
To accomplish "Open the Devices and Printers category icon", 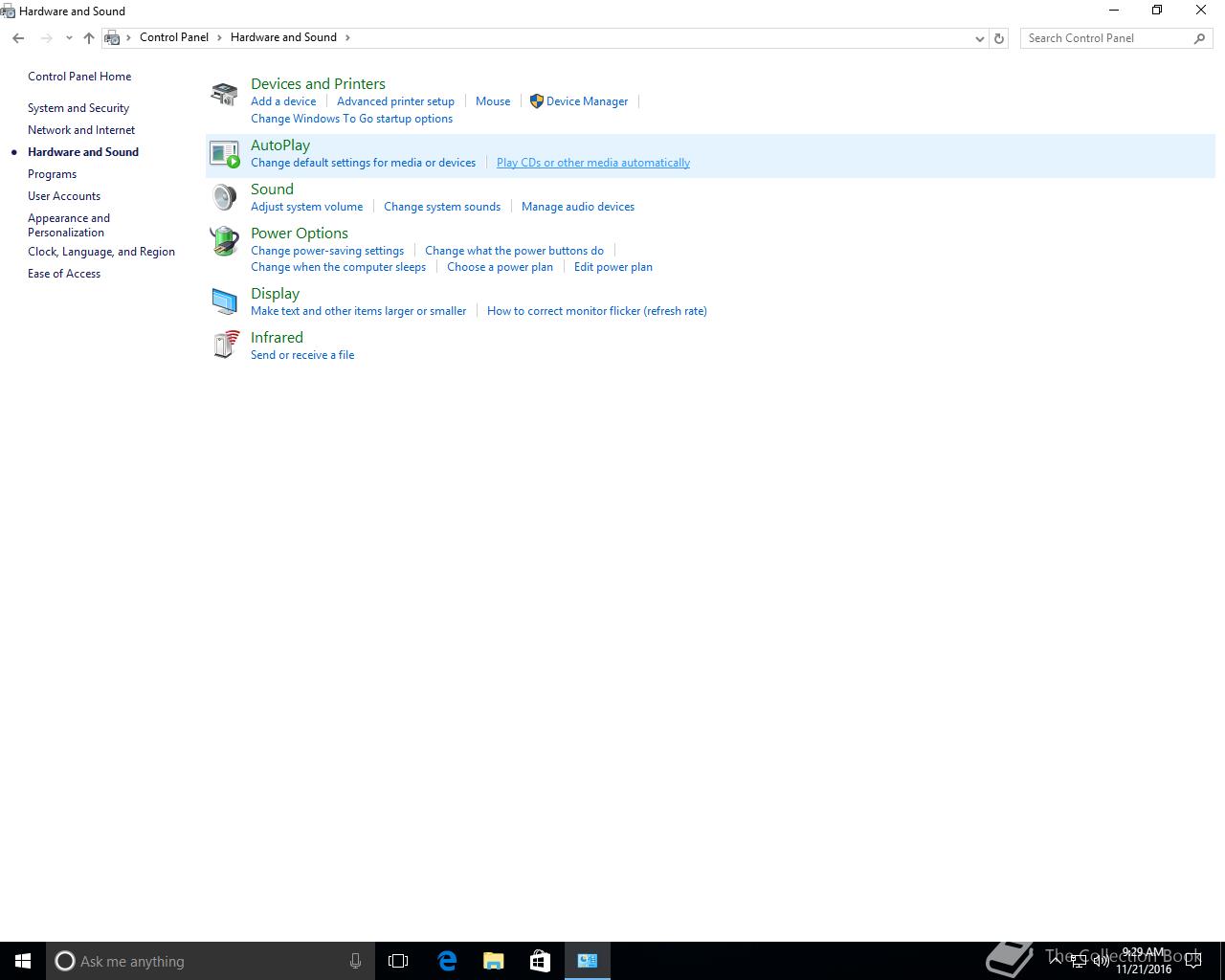I will (x=224, y=94).
